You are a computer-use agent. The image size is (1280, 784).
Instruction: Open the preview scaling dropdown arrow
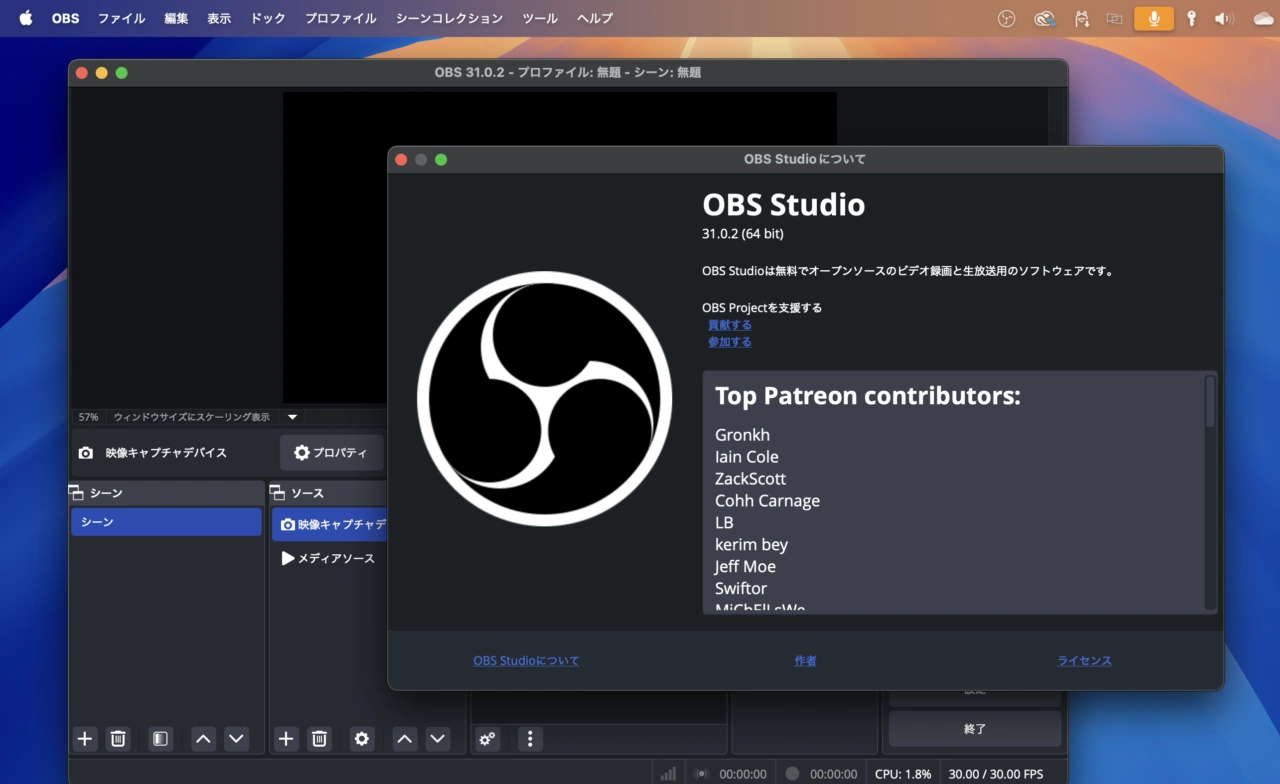point(293,417)
